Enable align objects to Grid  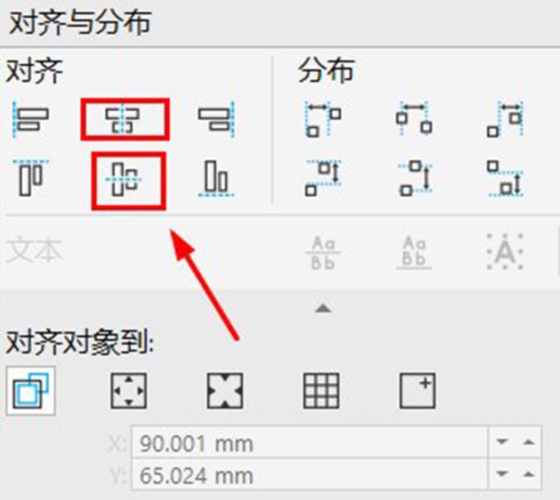pyautogui.click(x=321, y=391)
